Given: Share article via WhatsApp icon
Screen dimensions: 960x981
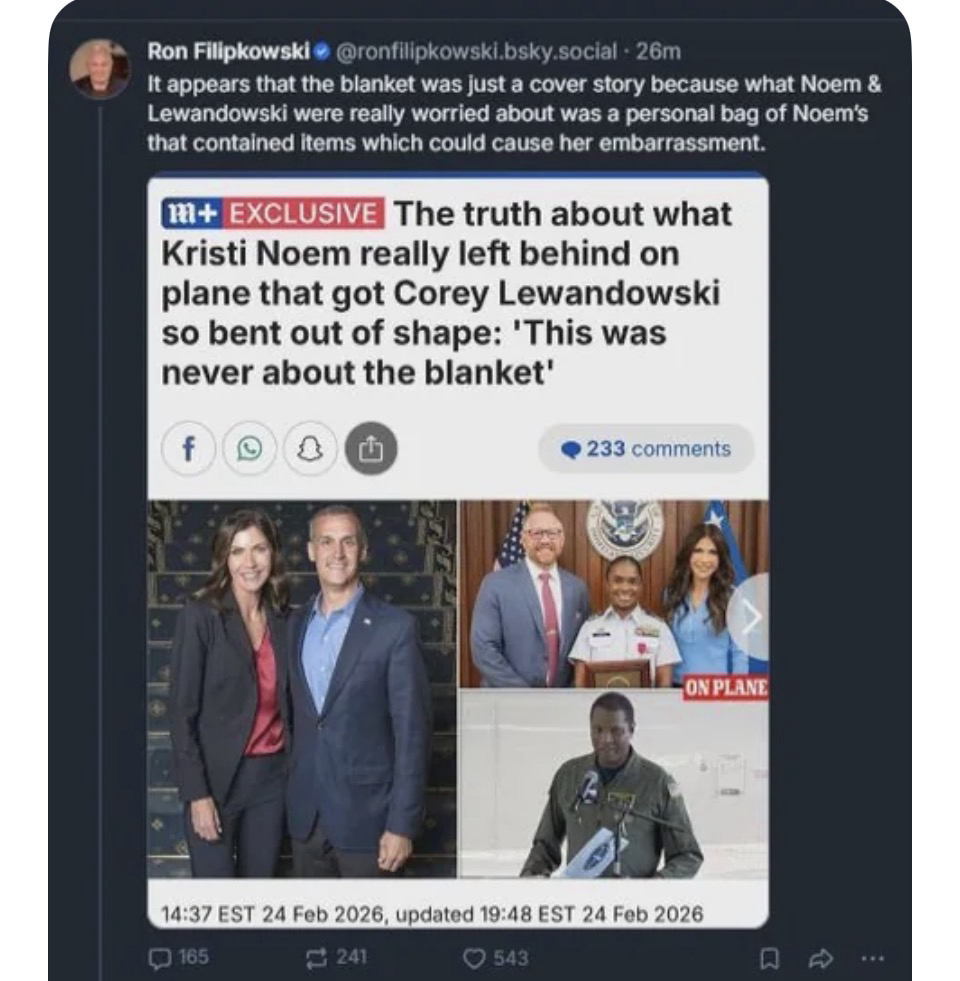Looking at the screenshot, I should click(250, 449).
